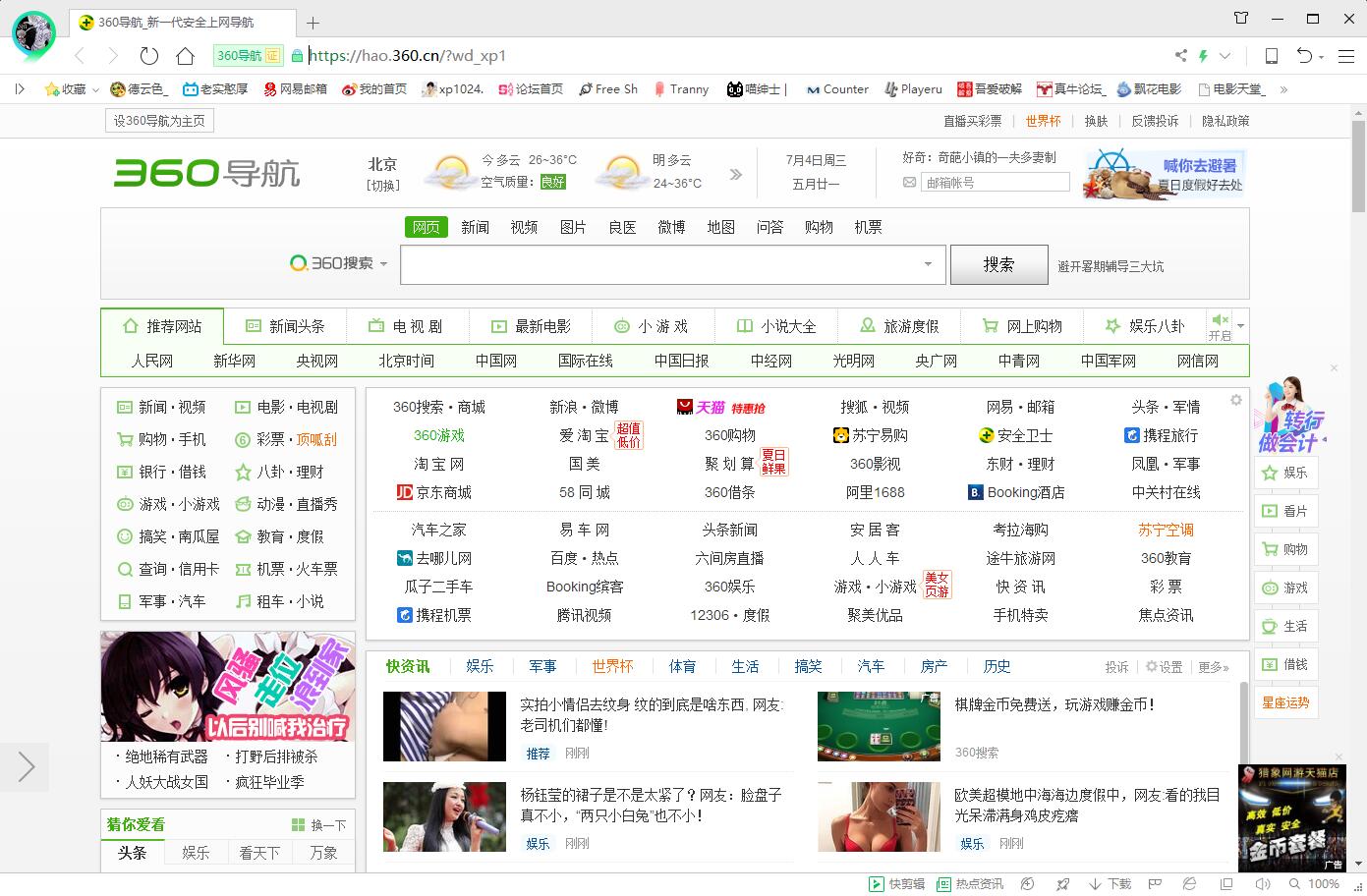Open the mobile phone view icon
Image resolution: width=1367 pixels, height=896 pixels.
click(x=1271, y=56)
